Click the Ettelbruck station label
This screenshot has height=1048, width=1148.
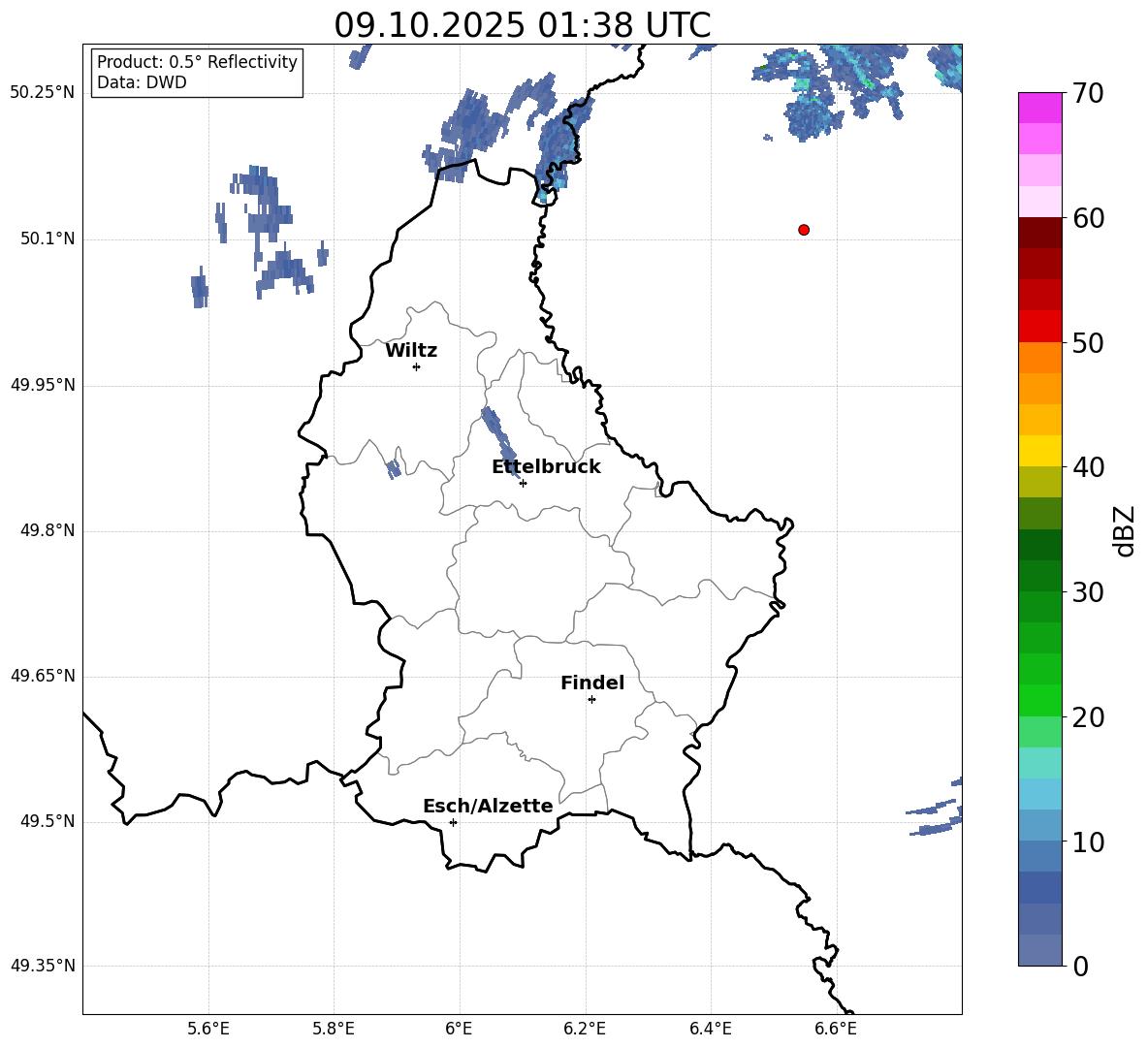[x=546, y=467]
